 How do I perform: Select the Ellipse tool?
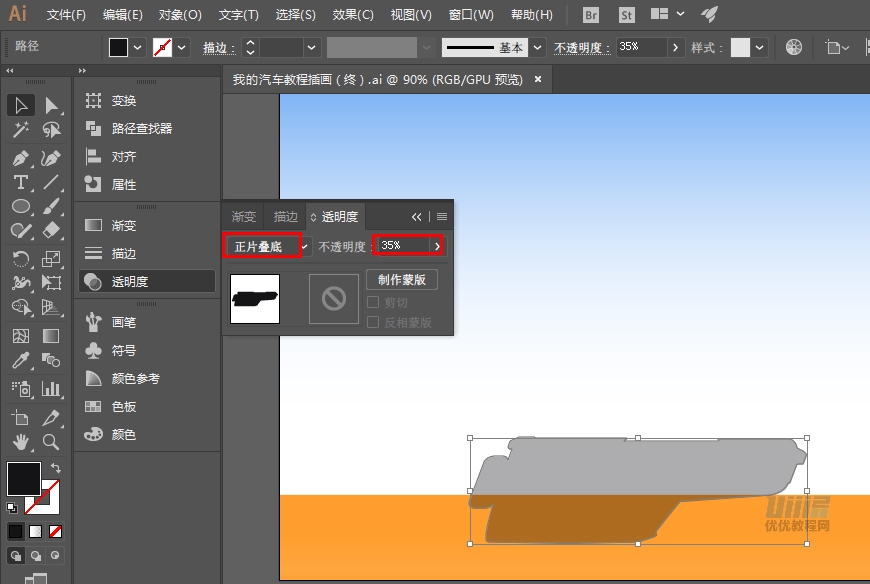click(x=20, y=207)
